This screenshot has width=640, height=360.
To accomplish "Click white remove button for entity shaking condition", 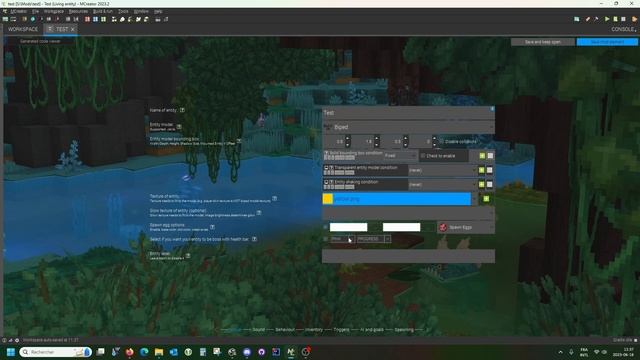I will click(x=490, y=184).
